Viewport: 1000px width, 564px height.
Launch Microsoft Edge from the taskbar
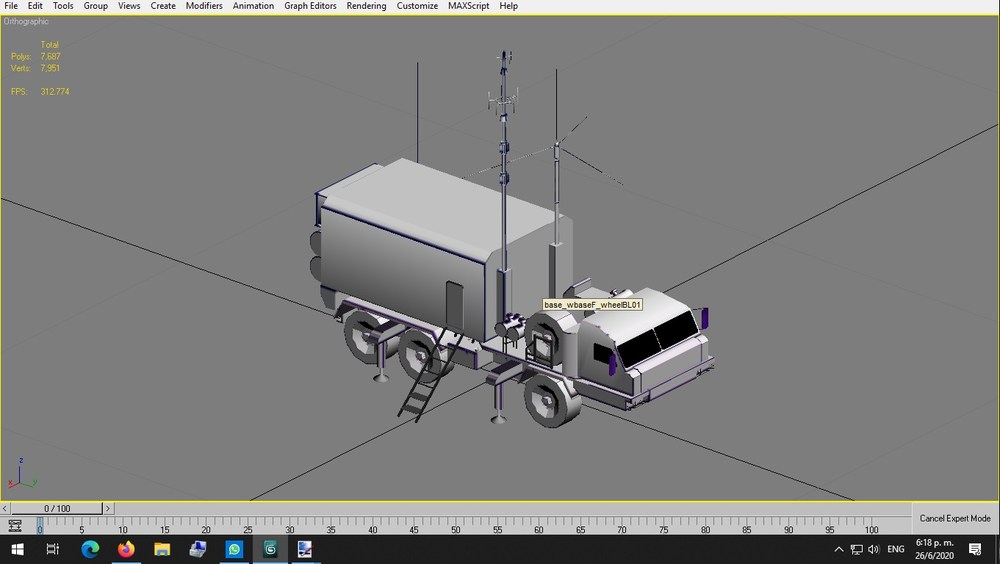coord(90,549)
